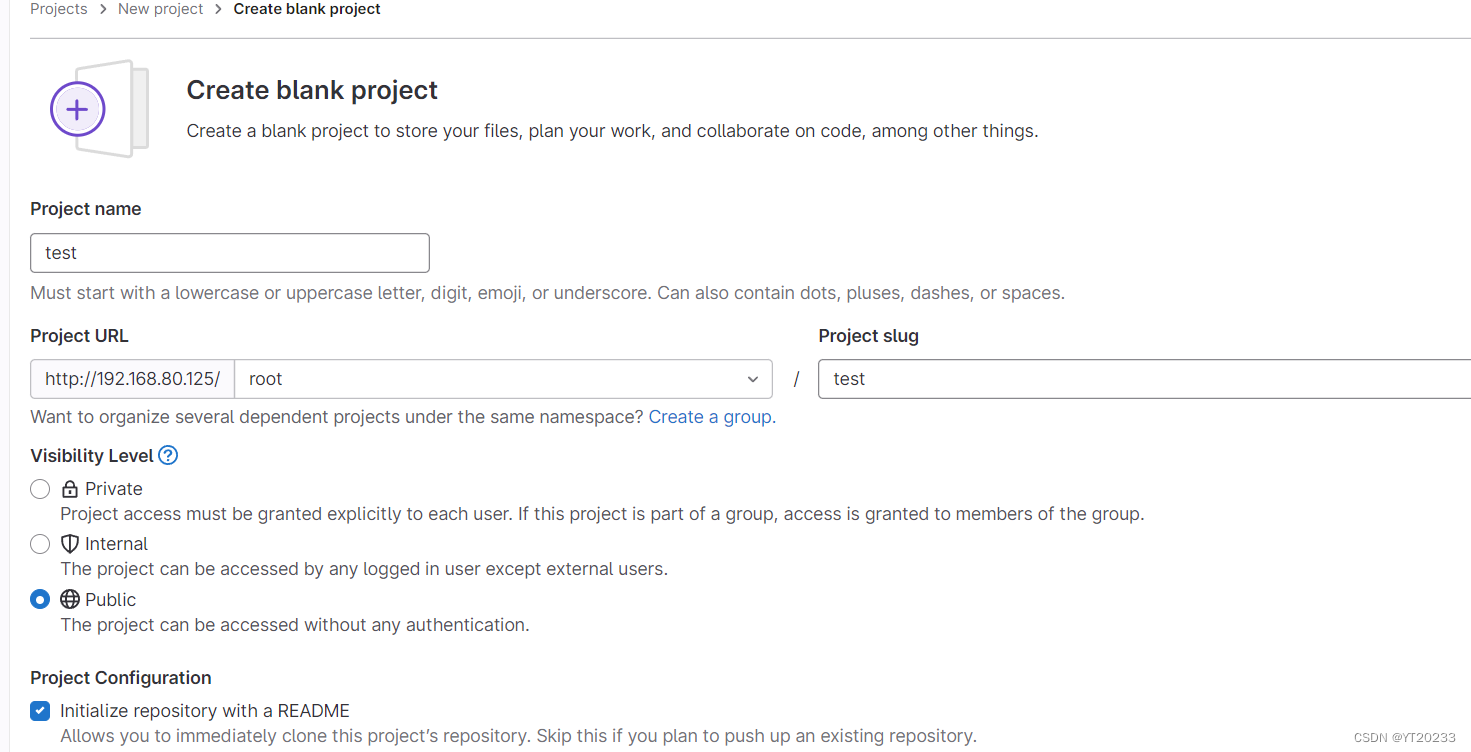1471x752 pixels.
Task: Click the globe icon next to Public
Action: (x=70, y=599)
